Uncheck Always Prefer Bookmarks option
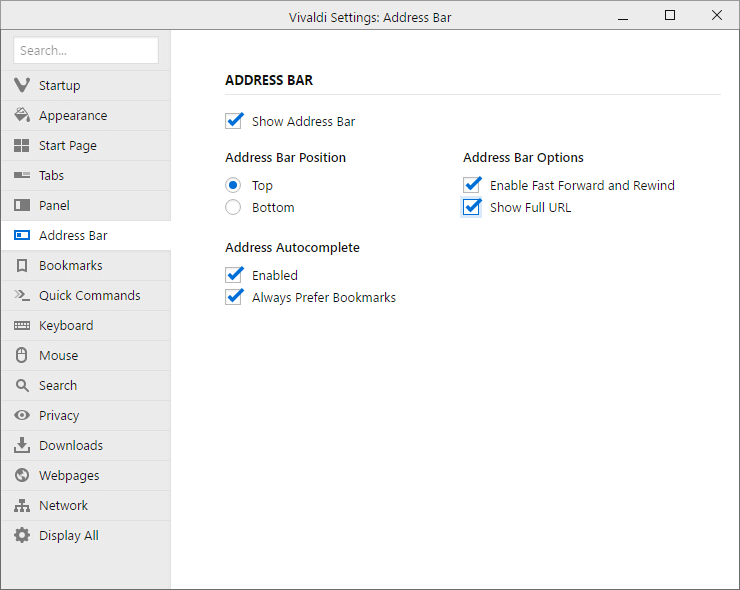740x590 pixels. click(x=234, y=297)
